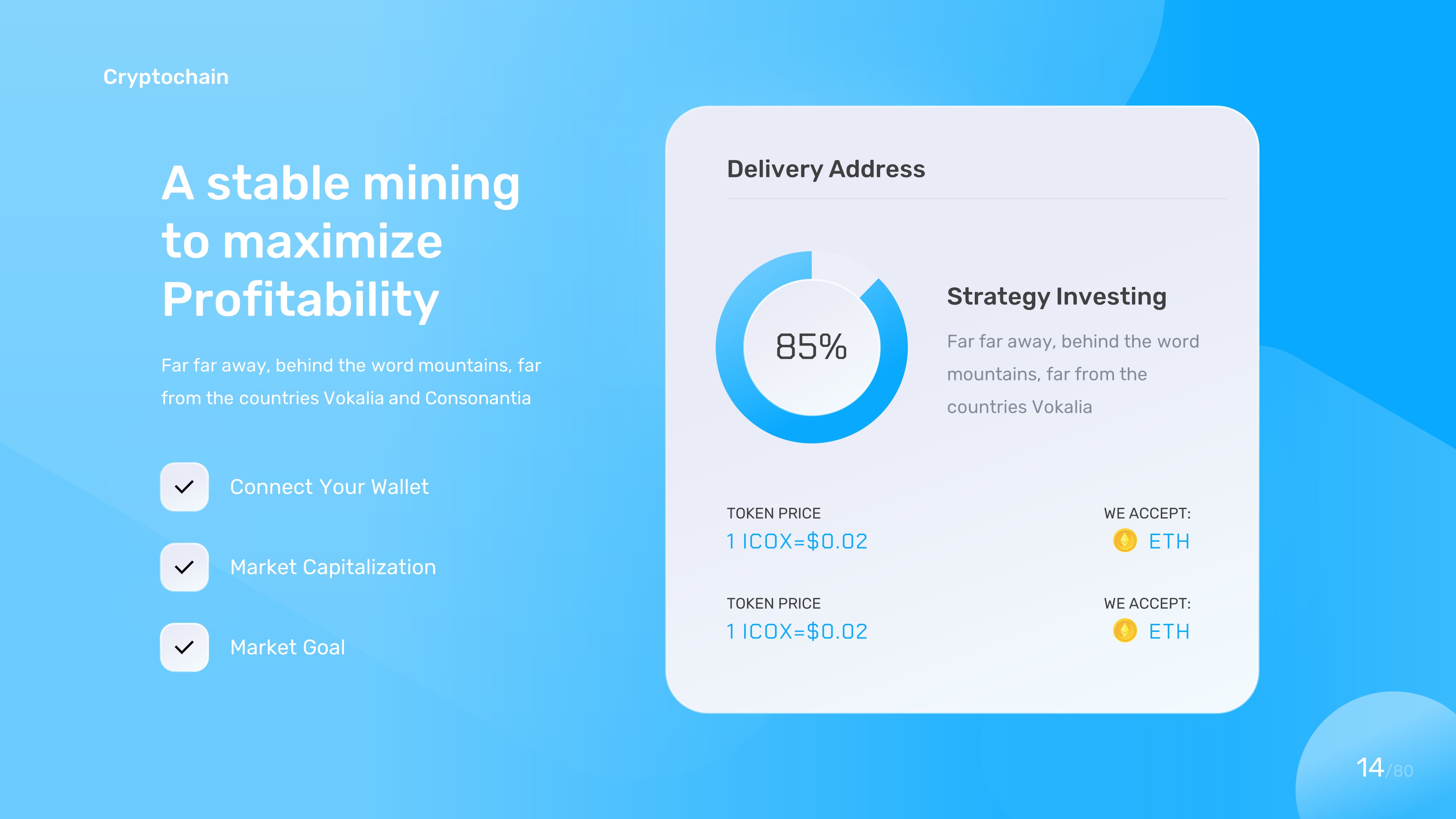Select the Delivery Address card heading
The image size is (1456, 819).
[826, 169]
